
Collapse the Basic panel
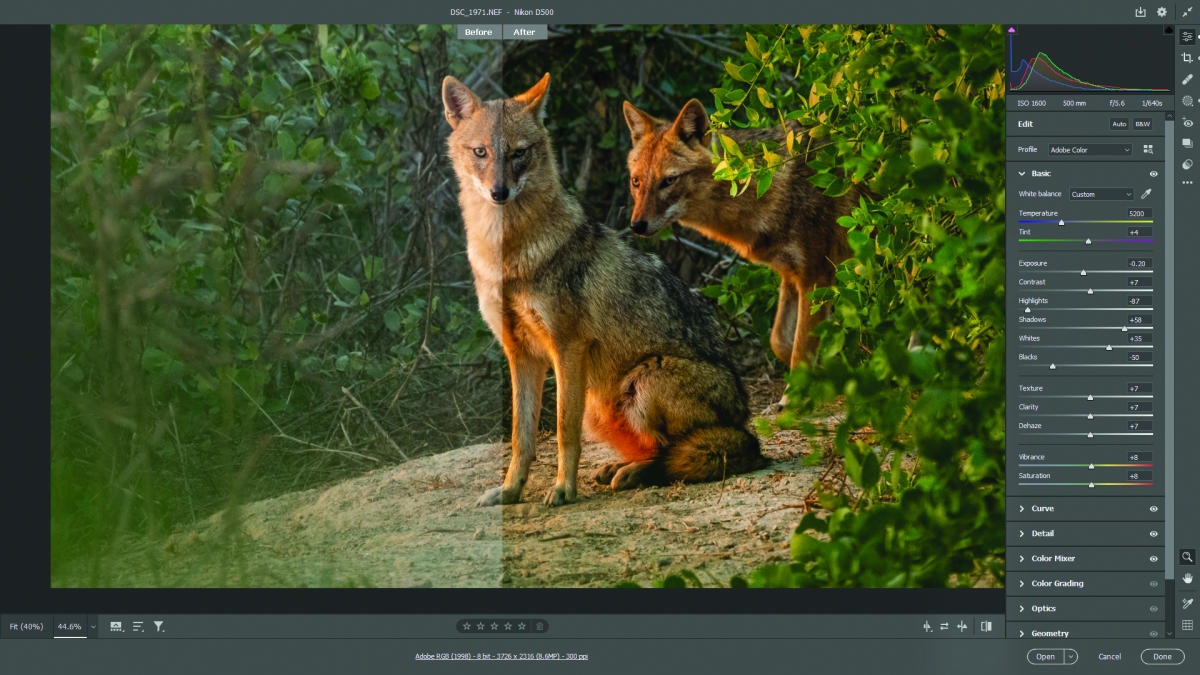pos(1021,174)
